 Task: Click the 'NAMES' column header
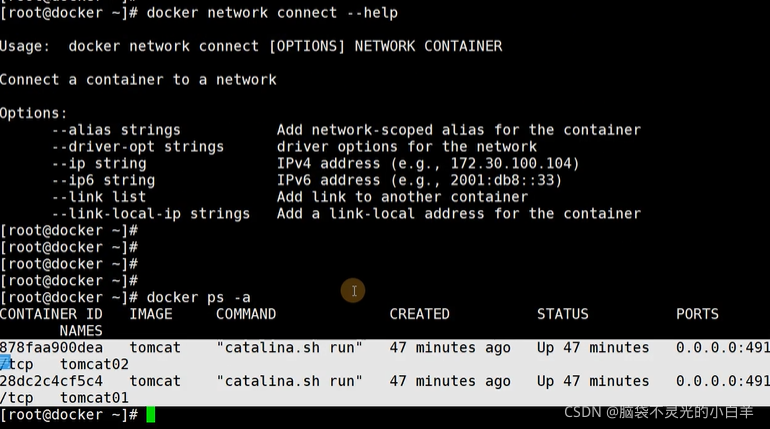tap(81, 331)
